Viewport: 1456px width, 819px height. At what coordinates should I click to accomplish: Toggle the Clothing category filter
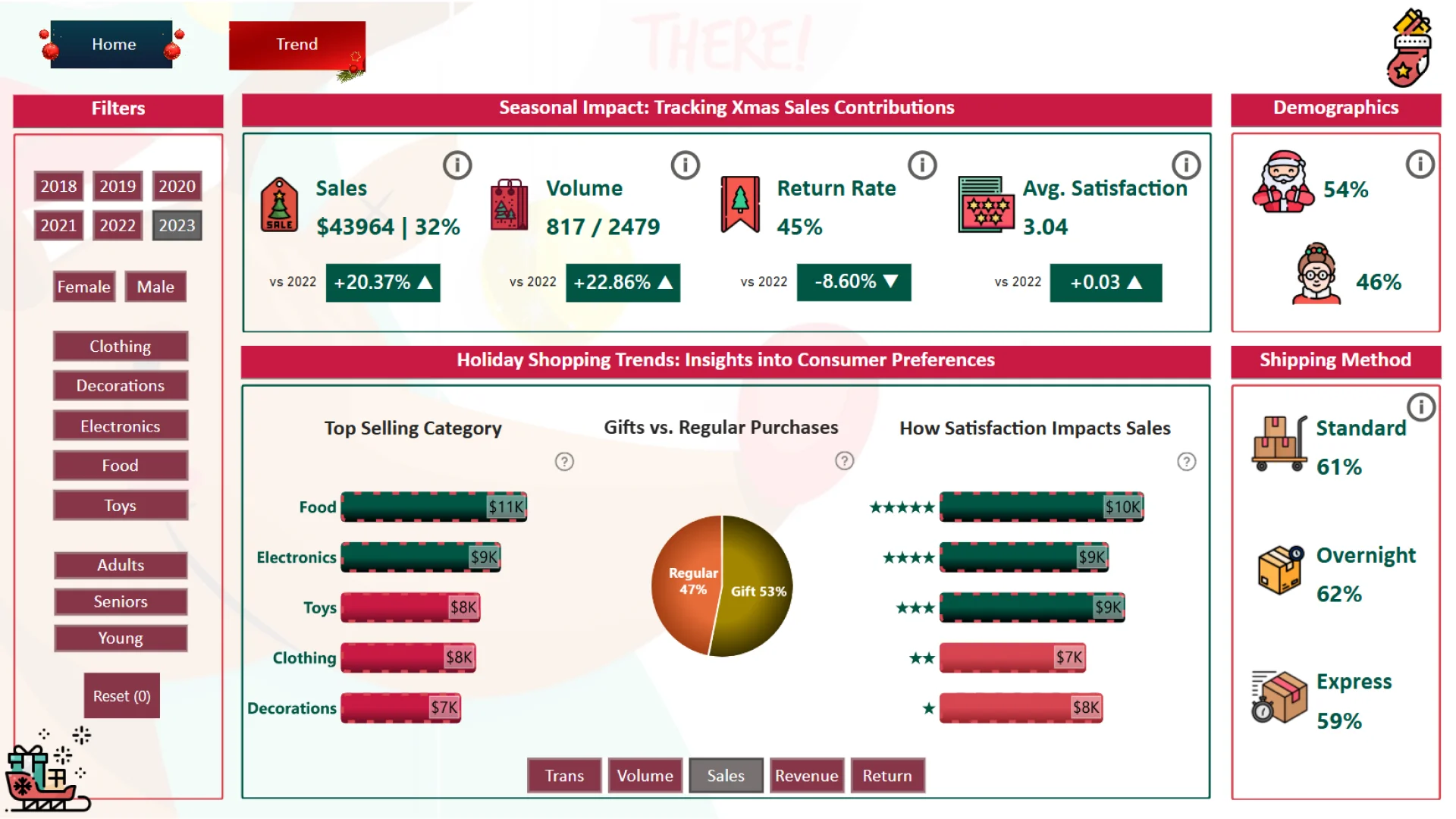click(x=121, y=346)
